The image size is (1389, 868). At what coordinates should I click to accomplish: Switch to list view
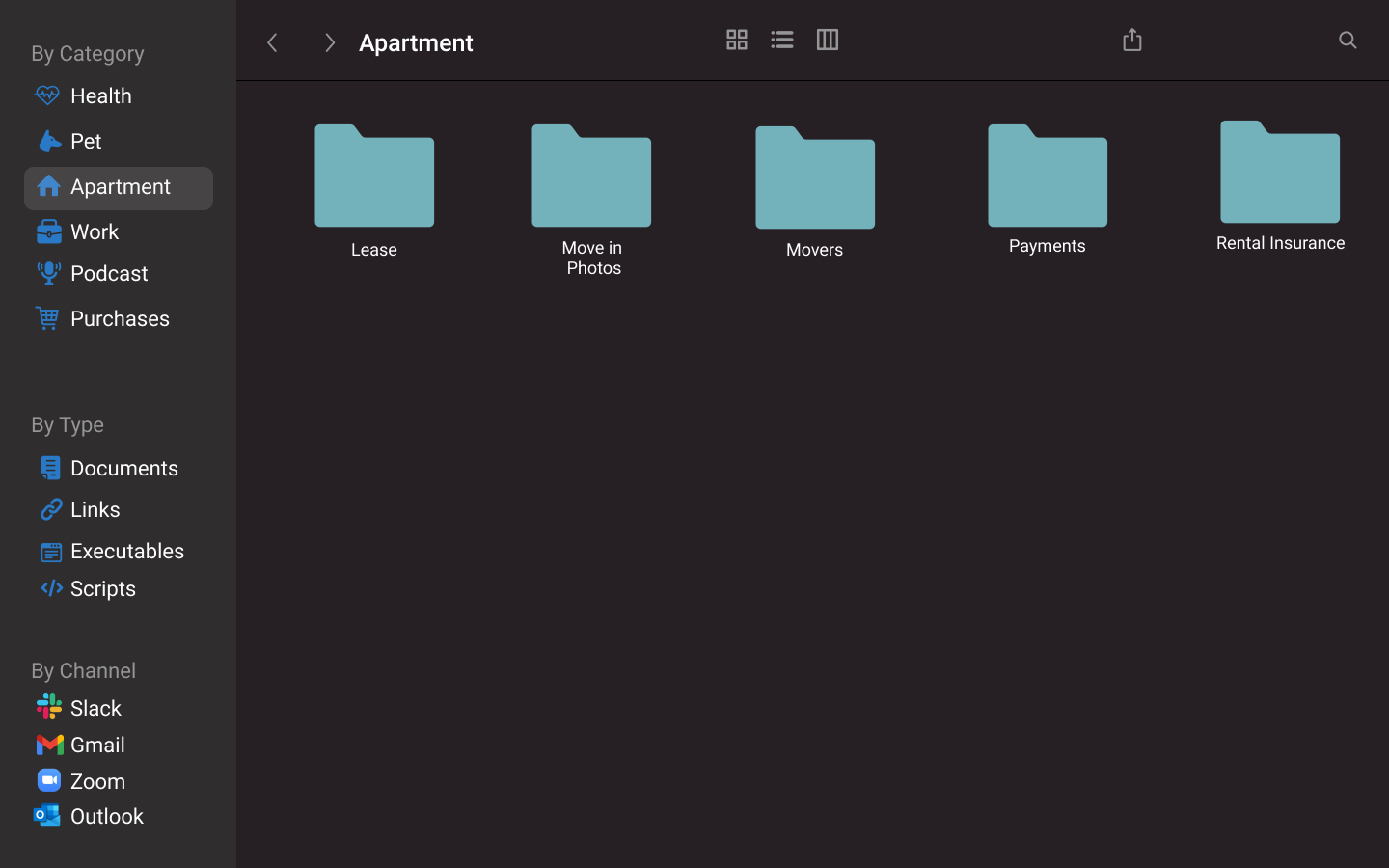782,40
